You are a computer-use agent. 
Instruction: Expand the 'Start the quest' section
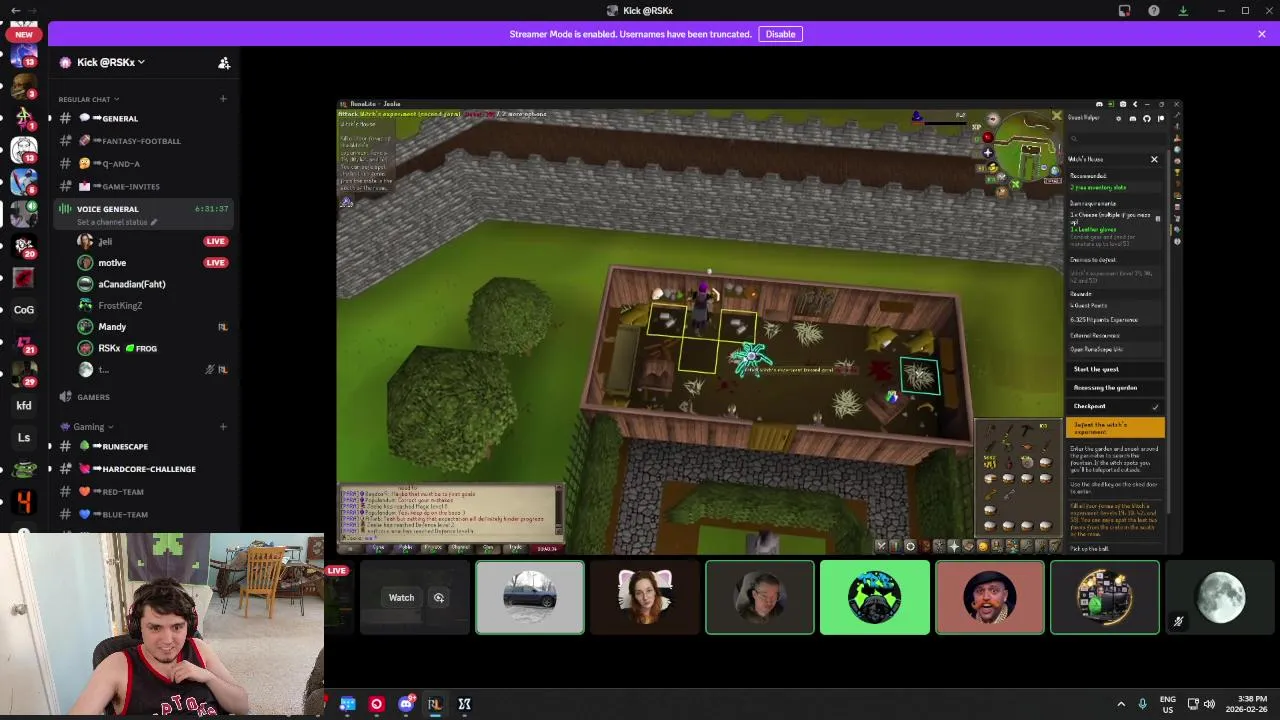coord(1115,369)
